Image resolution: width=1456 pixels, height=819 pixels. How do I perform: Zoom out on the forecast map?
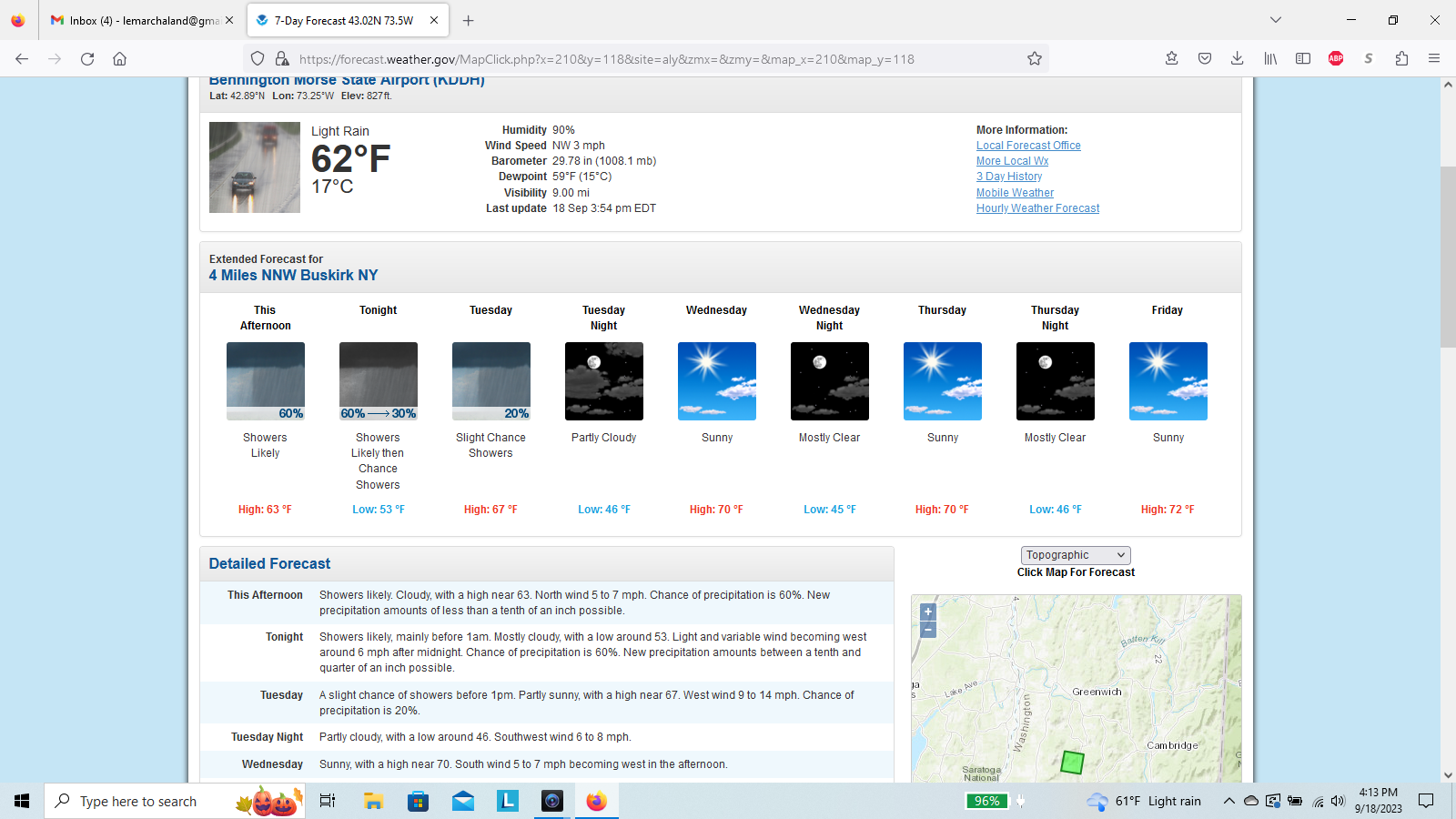coord(928,630)
